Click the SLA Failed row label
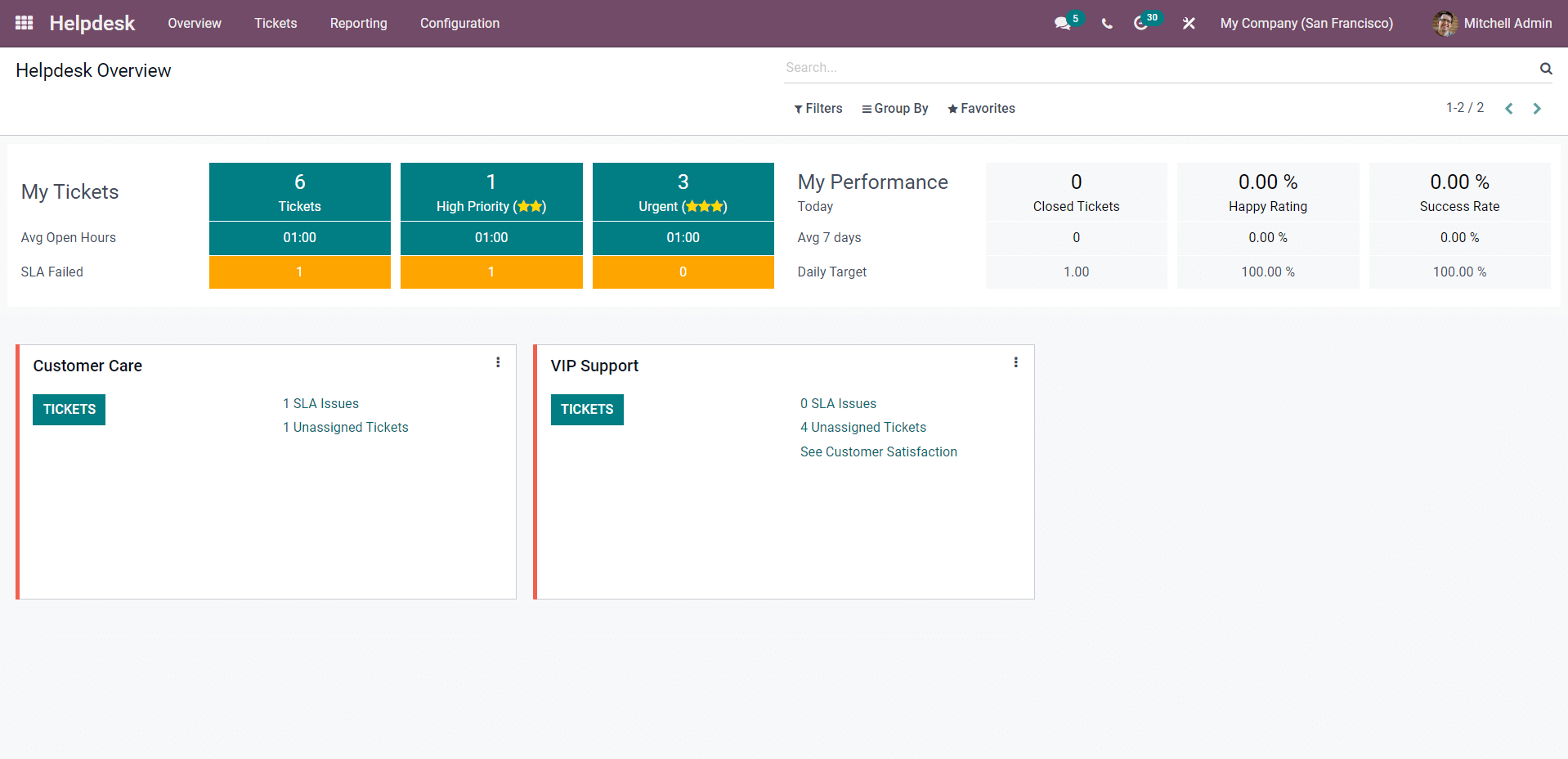 click(x=52, y=272)
